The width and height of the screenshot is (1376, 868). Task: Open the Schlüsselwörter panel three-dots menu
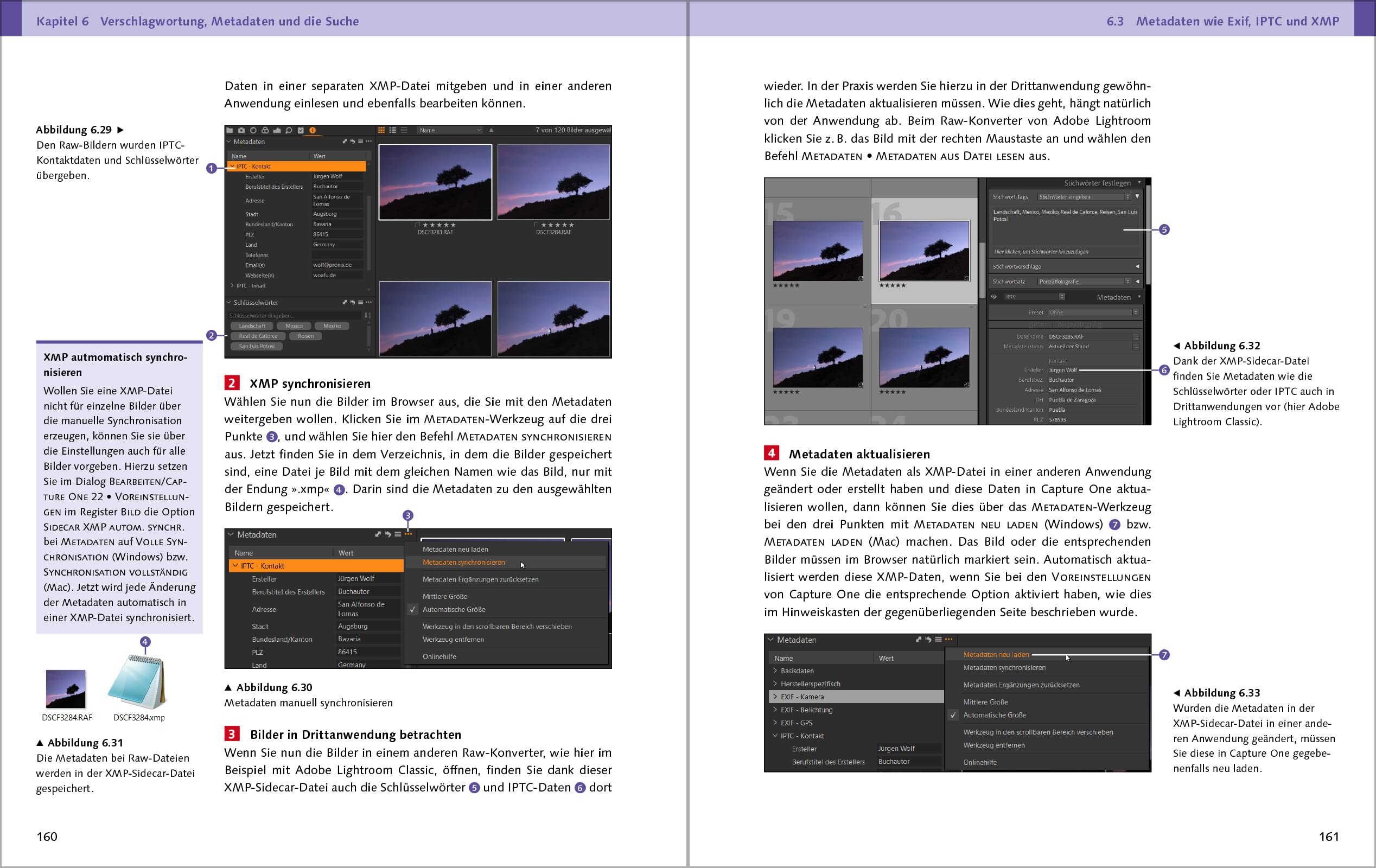coord(368,302)
